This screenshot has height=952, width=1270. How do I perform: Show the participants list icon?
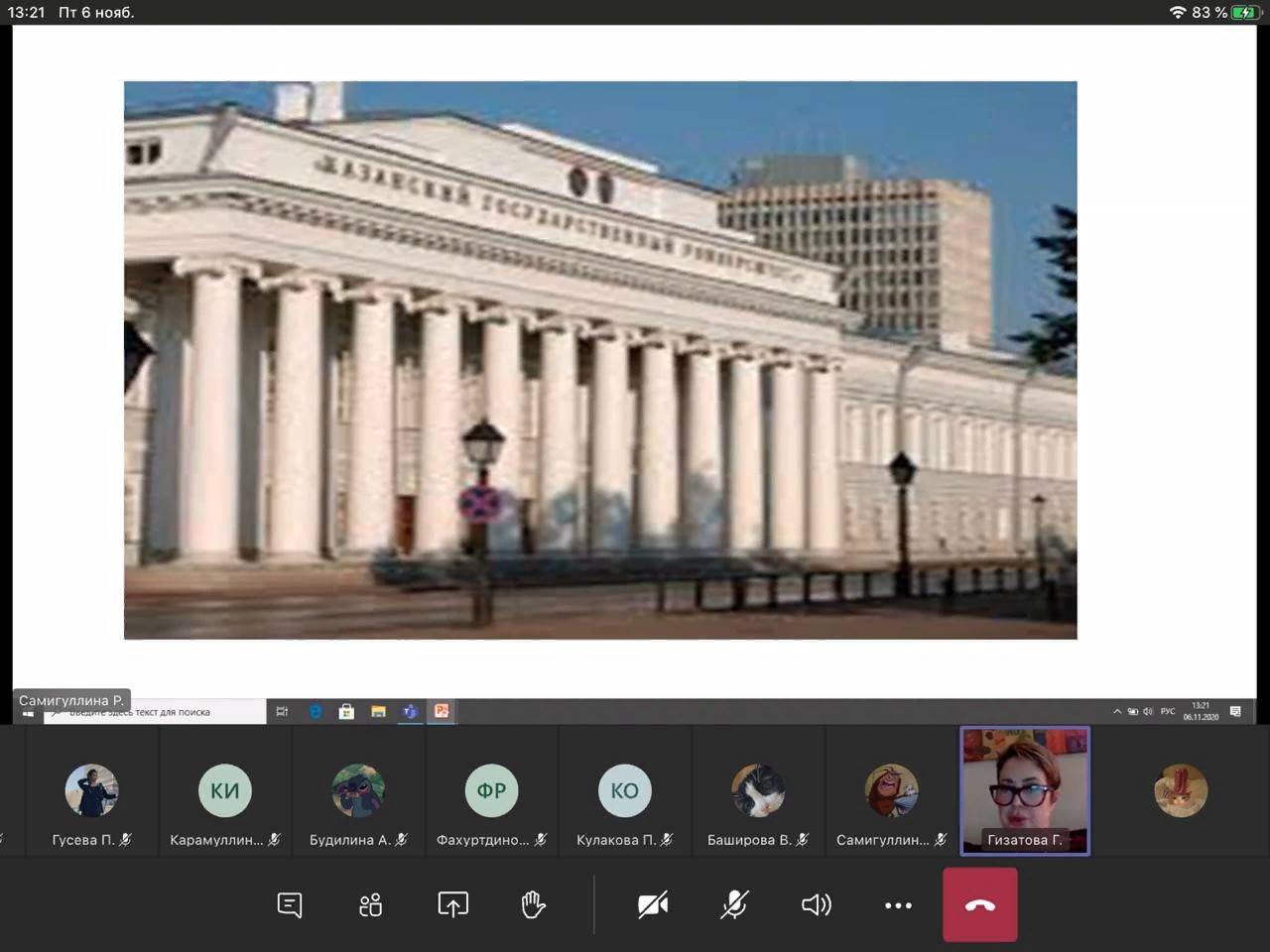[x=371, y=904]
